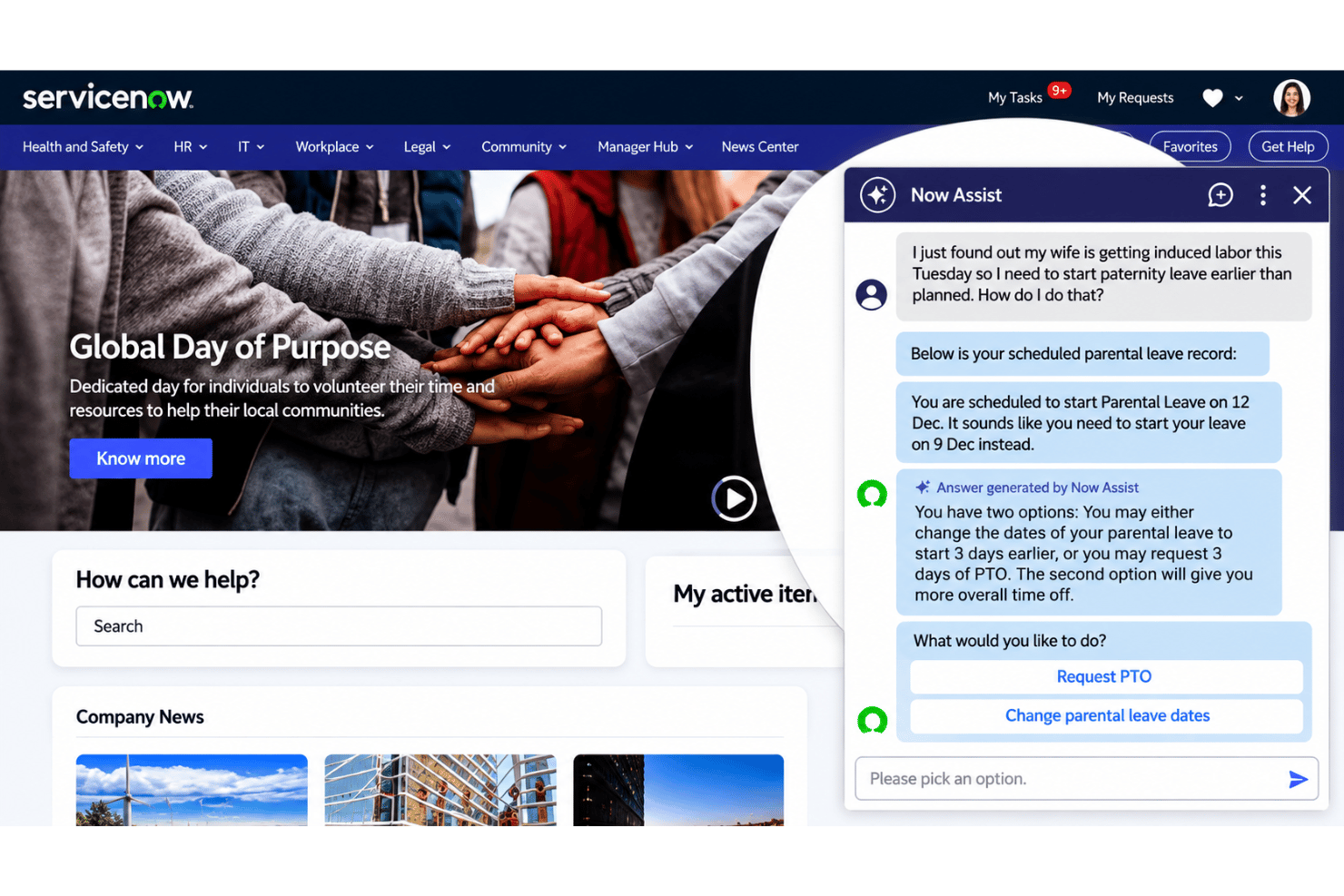Image resolution: width=1344 pixels, height=896 pixels.
Task: Open the dark building news thumbnail
Action: pyautogui.click(x=678, y=790)
